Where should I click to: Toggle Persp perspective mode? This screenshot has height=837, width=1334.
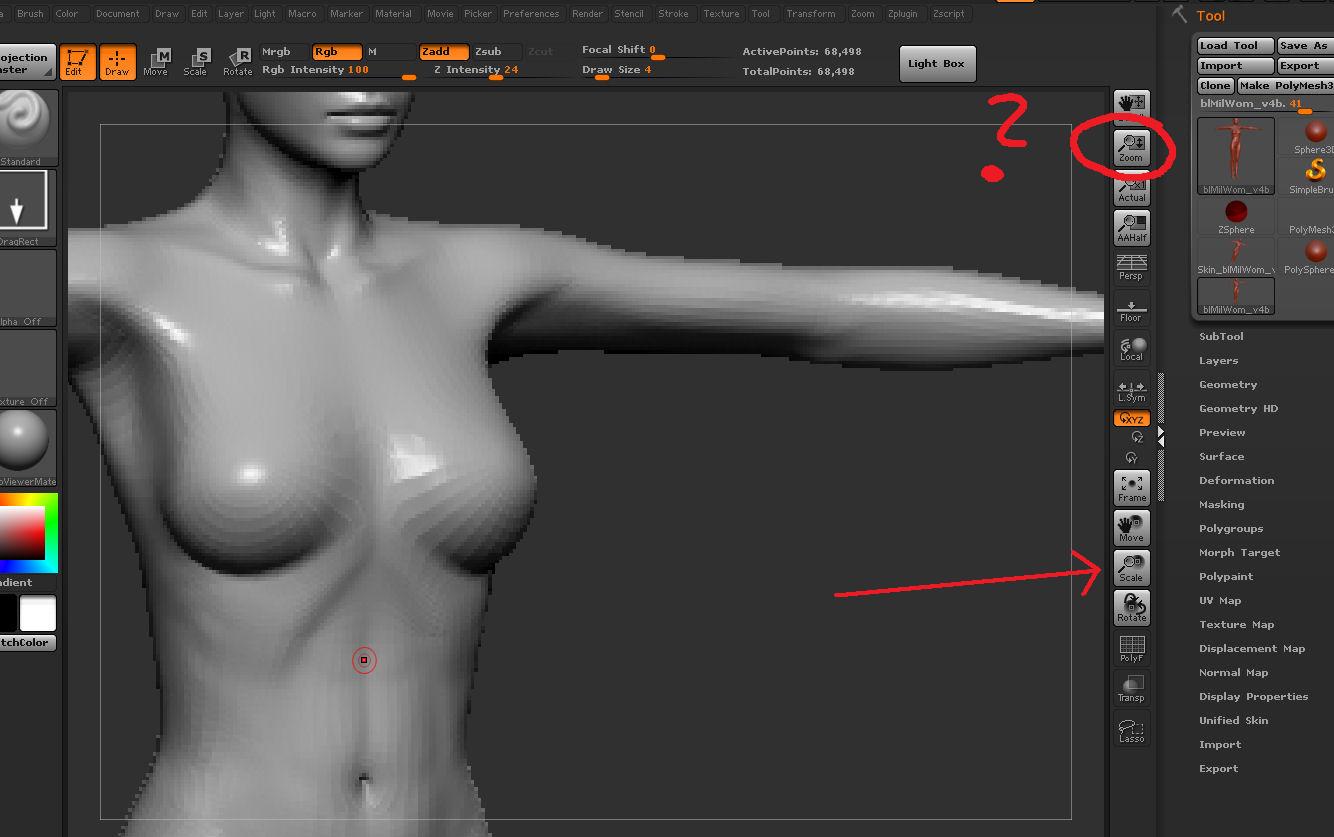[1131, 268]
